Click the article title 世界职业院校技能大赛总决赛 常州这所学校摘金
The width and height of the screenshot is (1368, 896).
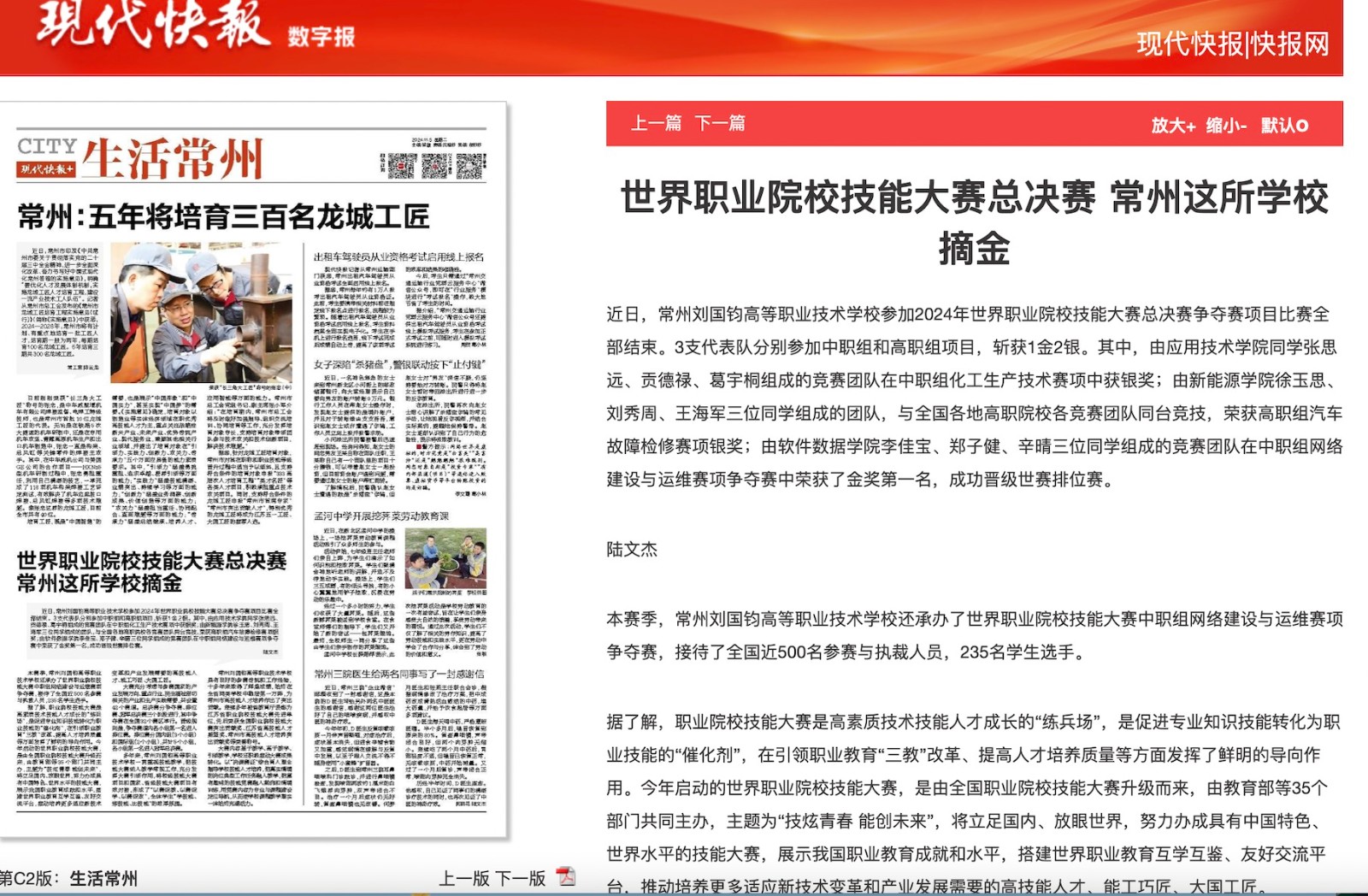(975, 222)
